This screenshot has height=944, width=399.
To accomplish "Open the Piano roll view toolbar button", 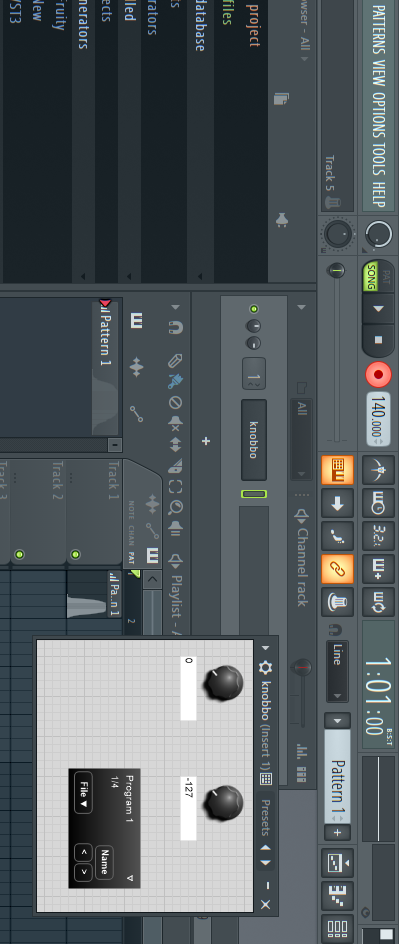I will [x=337, y=896].
